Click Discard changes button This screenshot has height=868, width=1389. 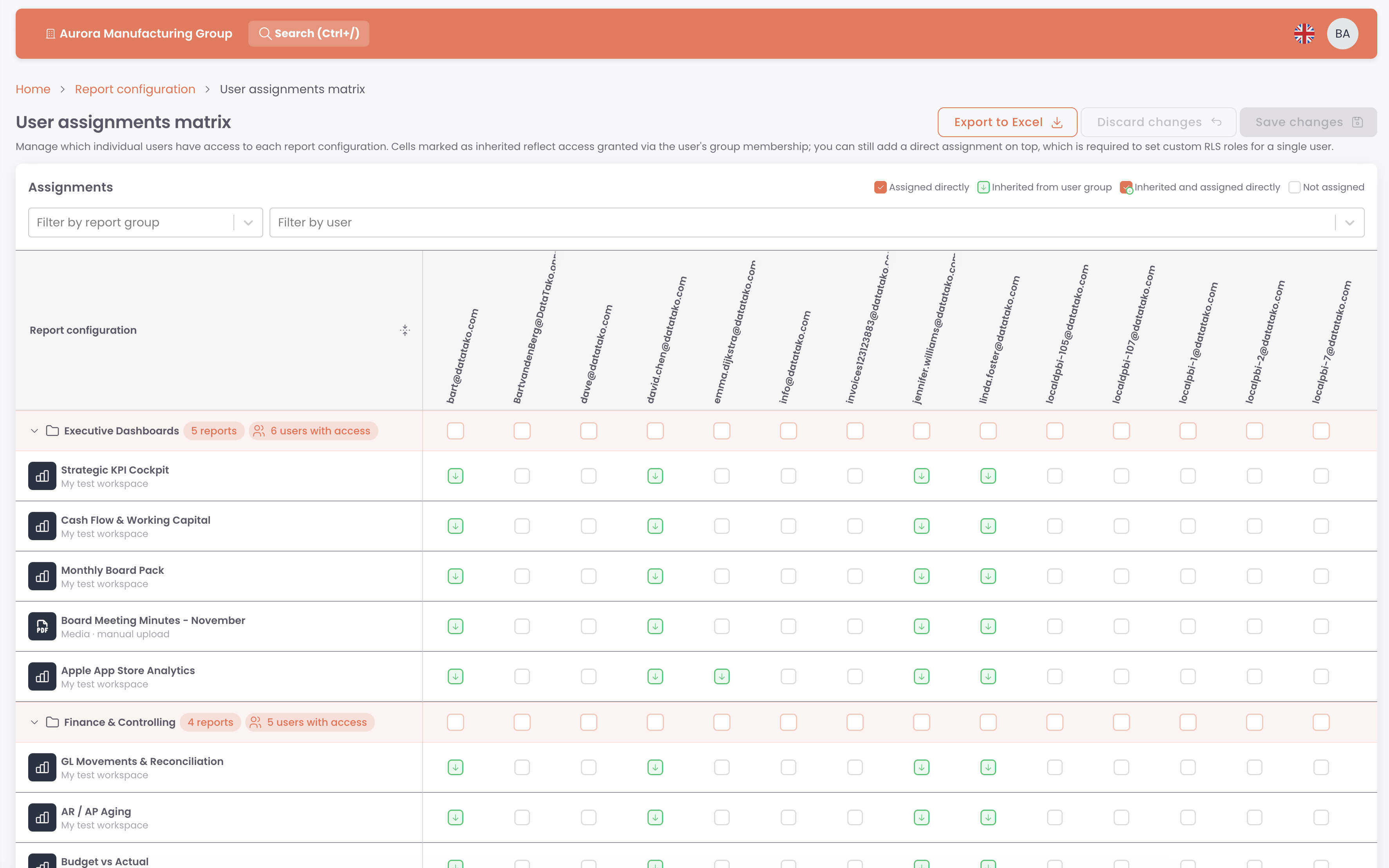click(1157, 122)
